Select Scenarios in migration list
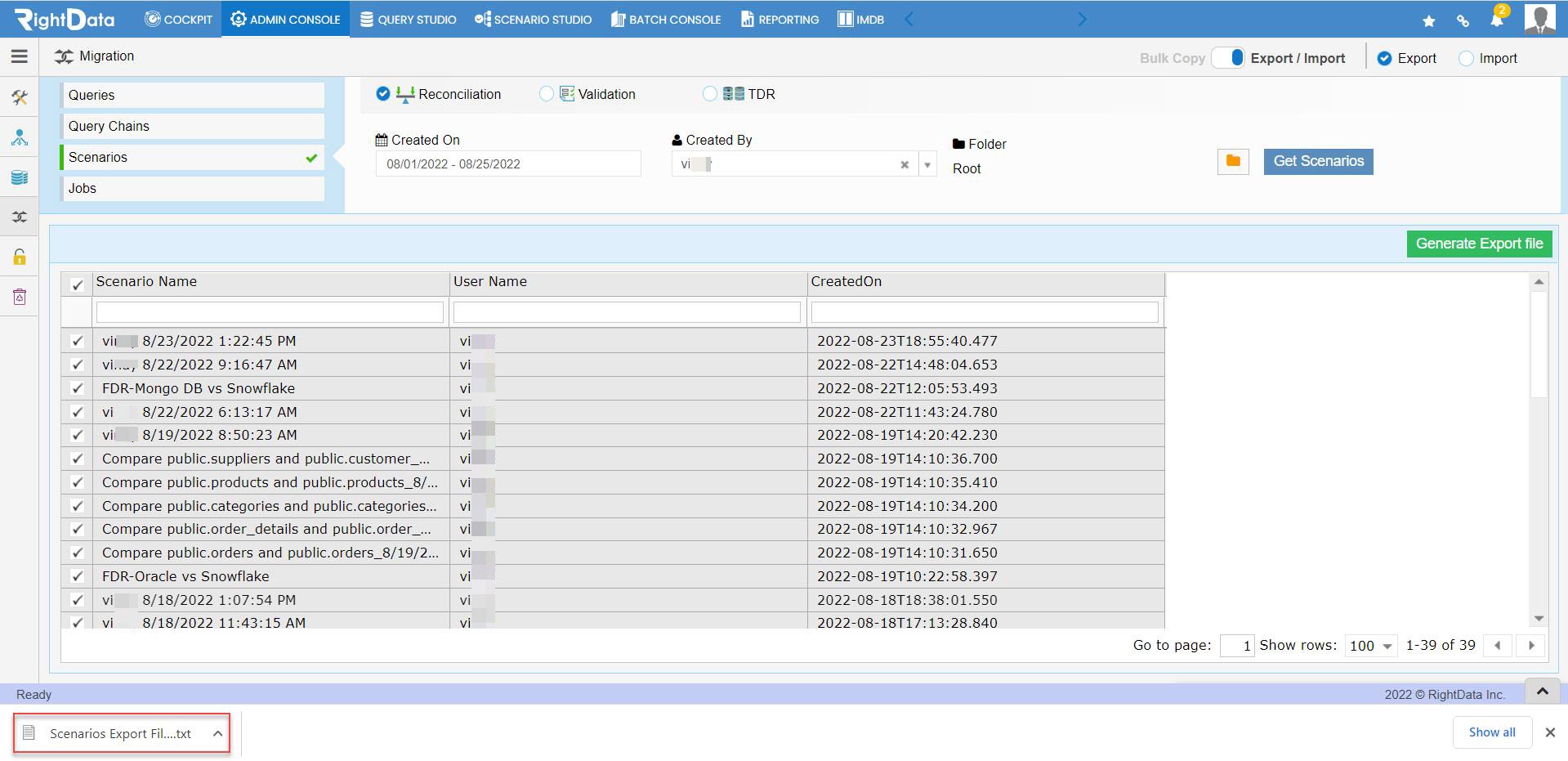1568x761 pixels. (193, 157)
